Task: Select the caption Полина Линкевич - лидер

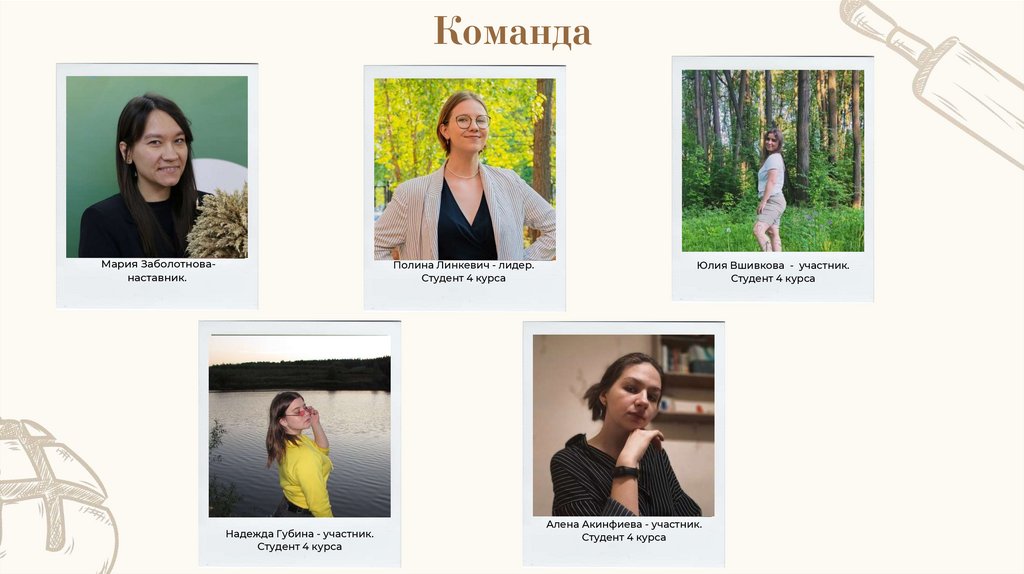Action: (x=464, y=265)
